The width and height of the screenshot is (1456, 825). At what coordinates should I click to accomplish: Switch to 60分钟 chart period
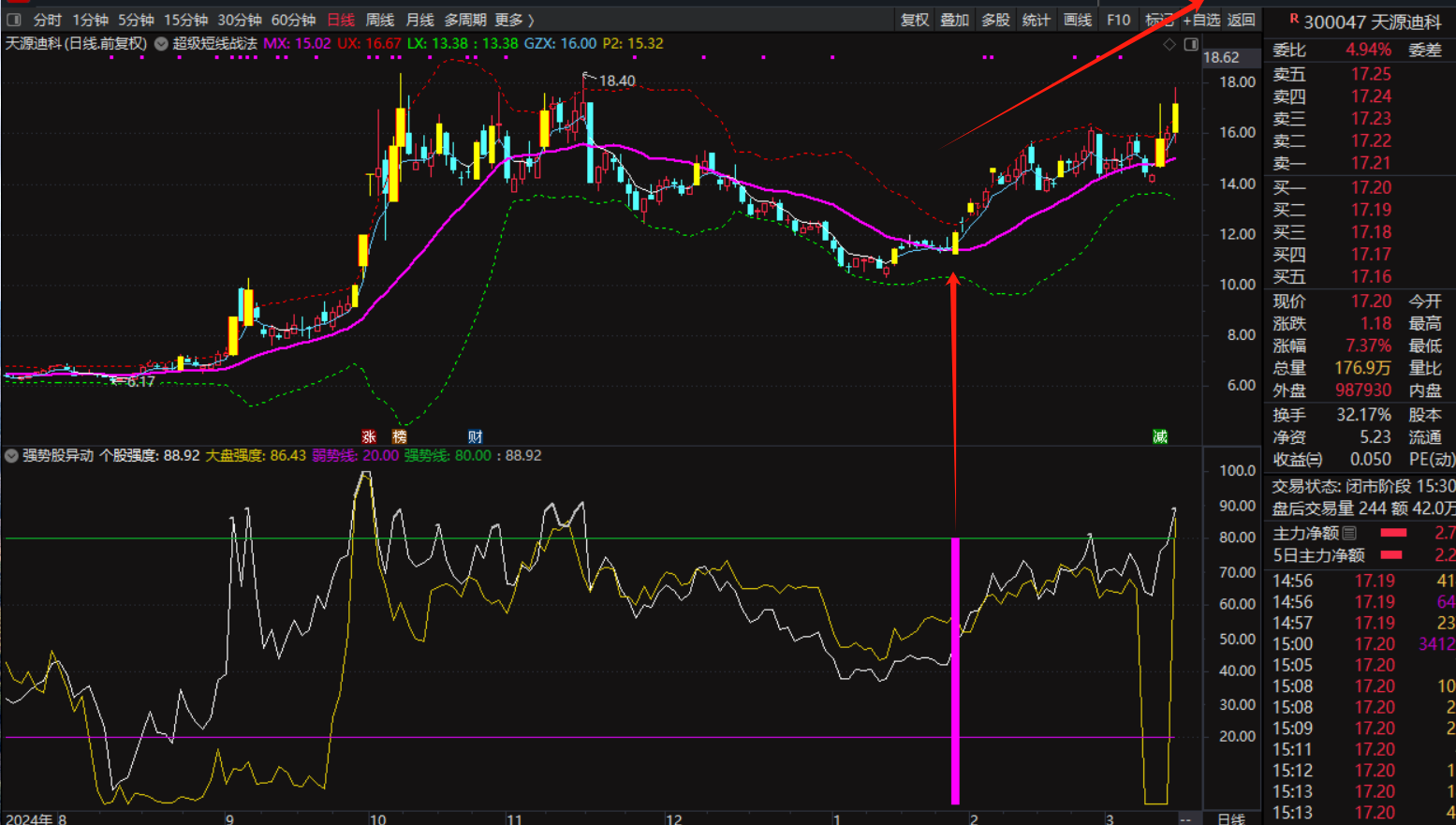293,20
